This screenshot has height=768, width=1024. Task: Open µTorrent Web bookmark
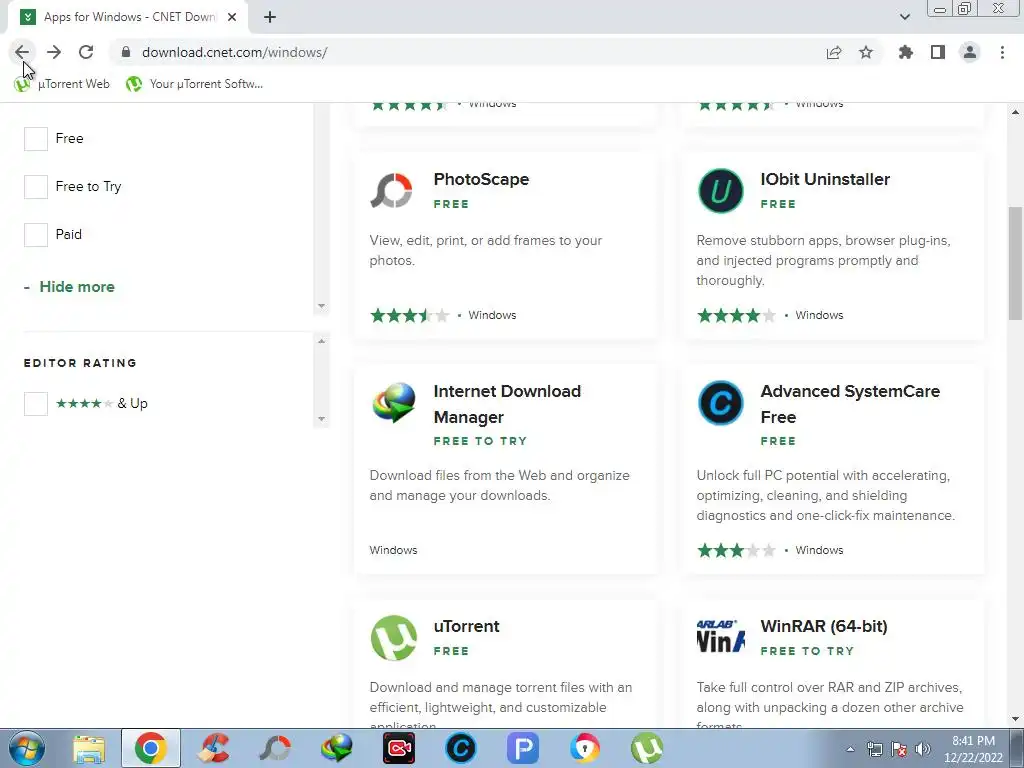(x=62, y=84)
